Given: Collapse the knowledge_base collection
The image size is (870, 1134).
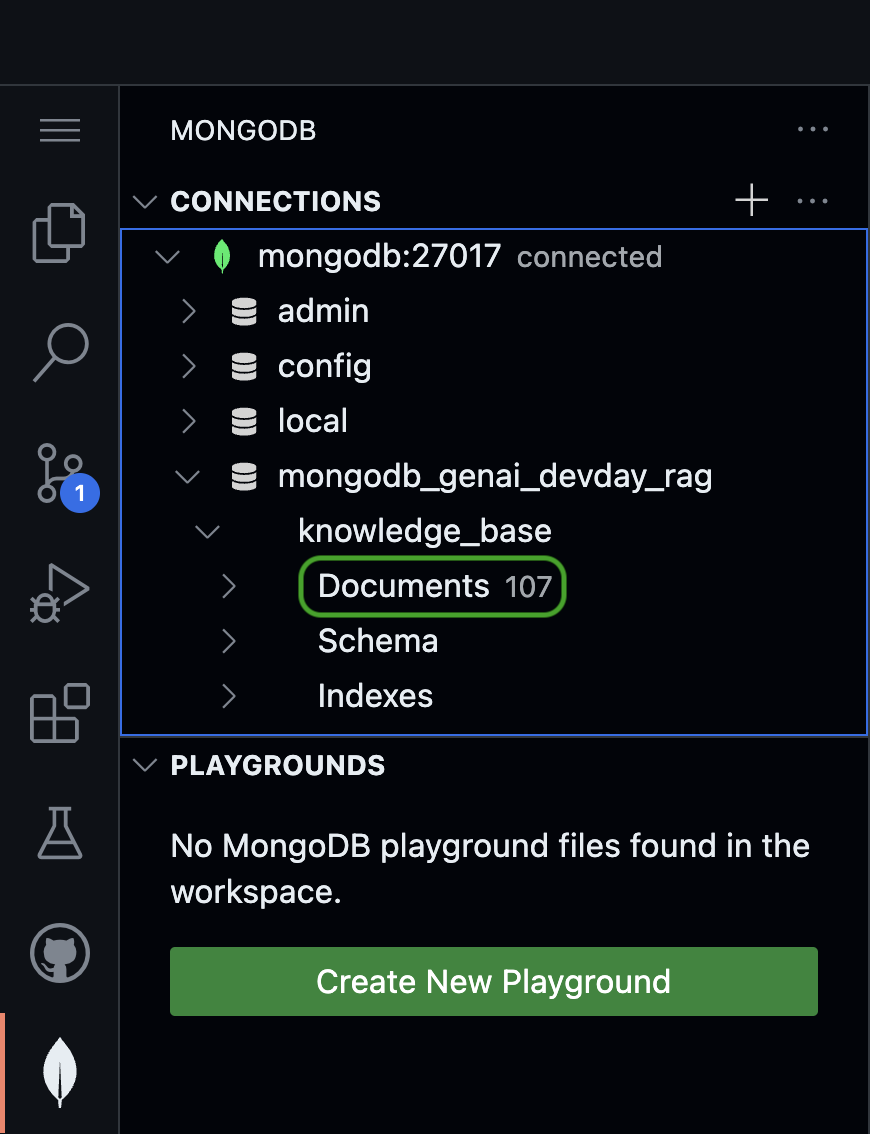Looking at the screenshot, I should click(208, 532).
